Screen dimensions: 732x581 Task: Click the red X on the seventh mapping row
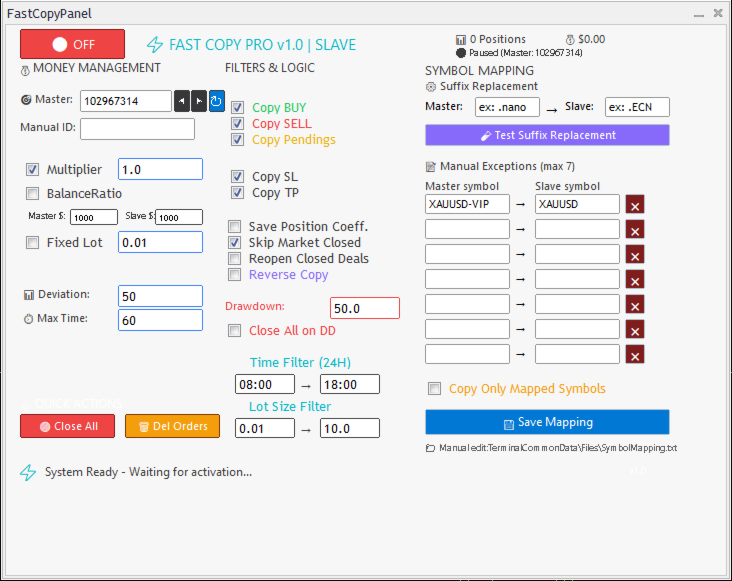point(635,354)
